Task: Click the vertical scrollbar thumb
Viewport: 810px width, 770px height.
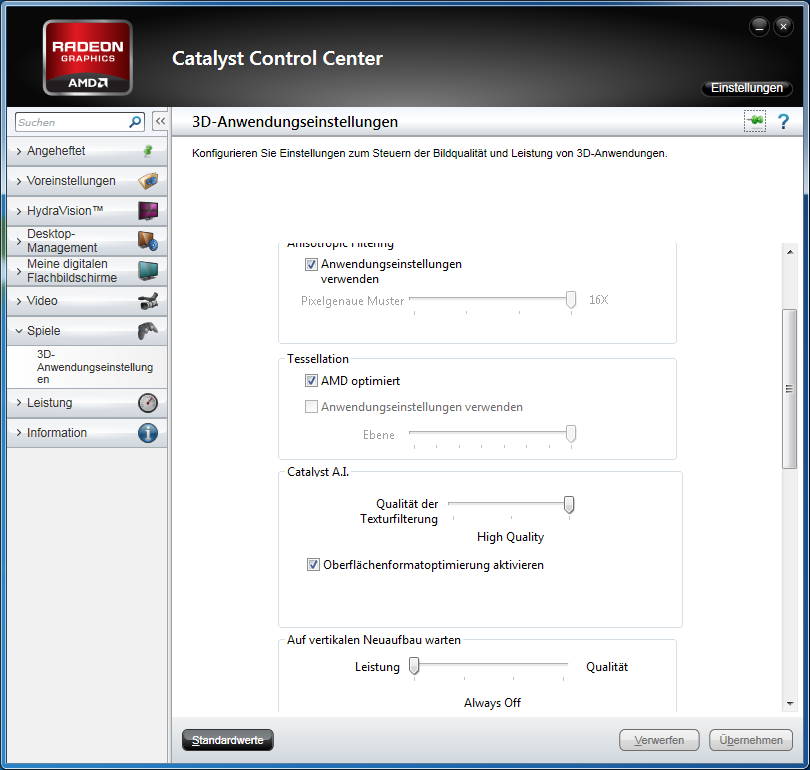Action: (789, 389)
